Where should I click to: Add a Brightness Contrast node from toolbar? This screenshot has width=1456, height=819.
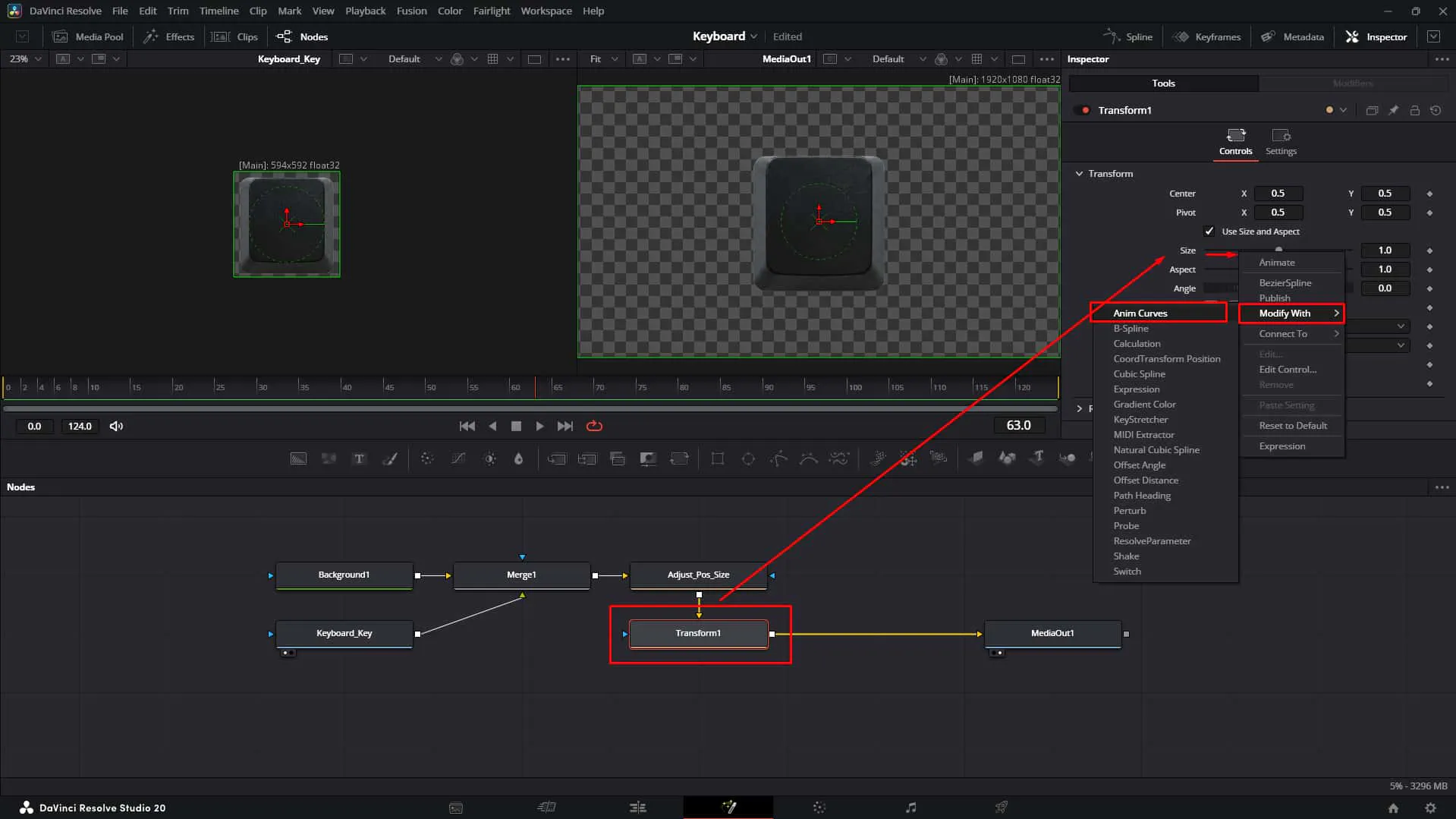[x=489, y=458]
